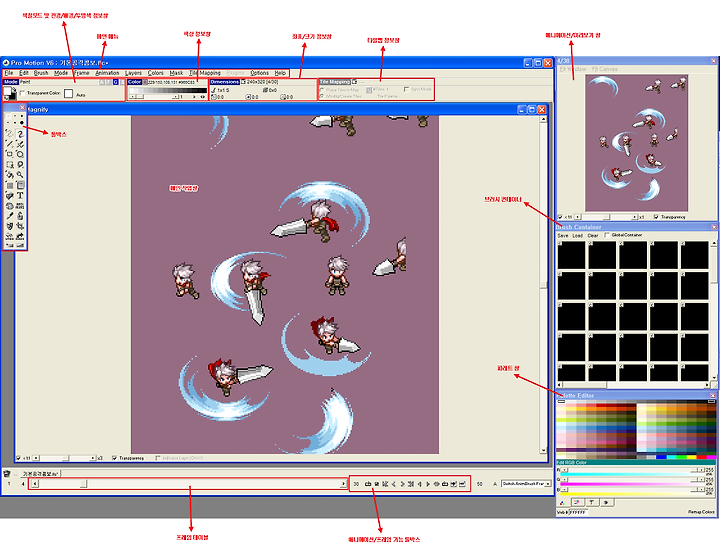Open the Switch.fromBrush.Frame dropdown
The width and height of the screenshot is (720, 554).
coord(547,484)
